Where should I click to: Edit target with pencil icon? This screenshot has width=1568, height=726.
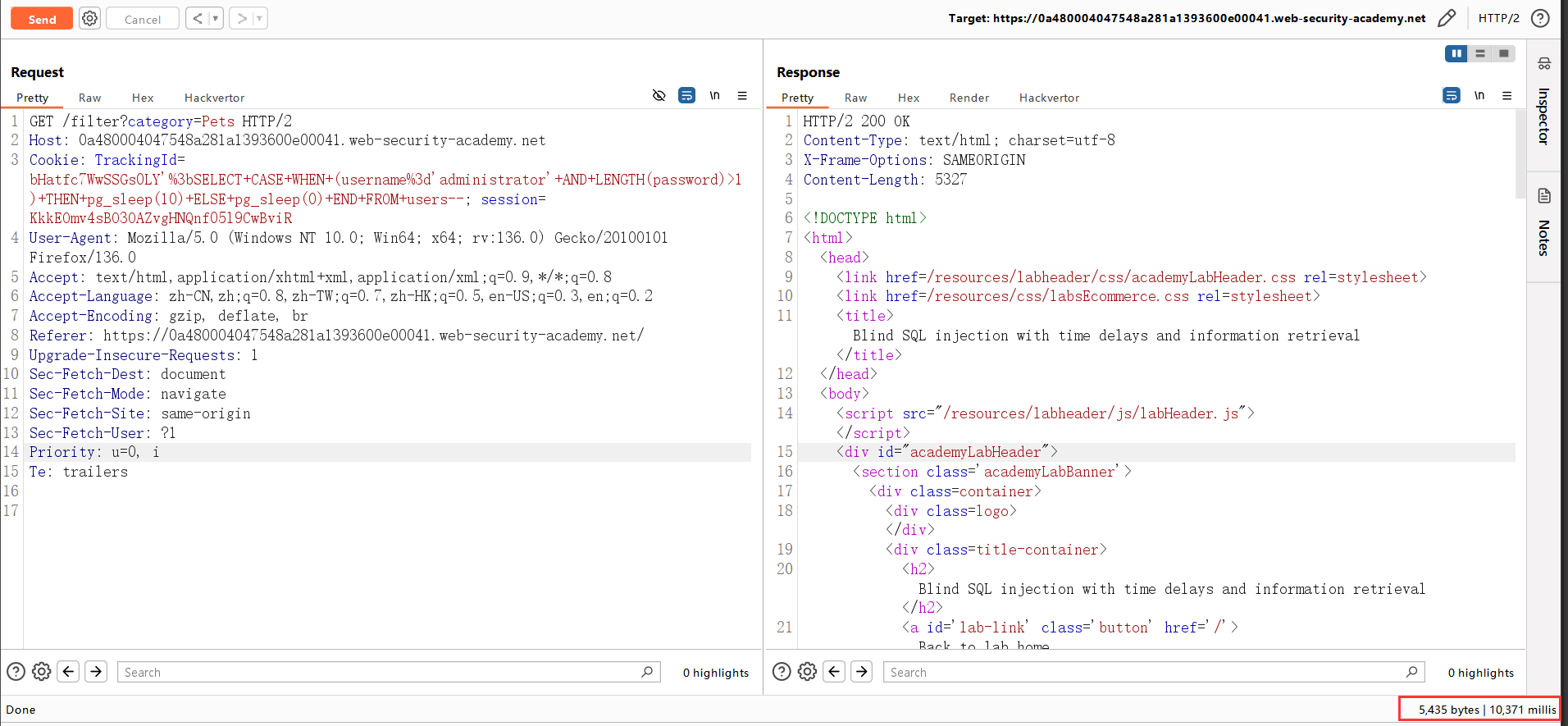tap(1447, 18)
